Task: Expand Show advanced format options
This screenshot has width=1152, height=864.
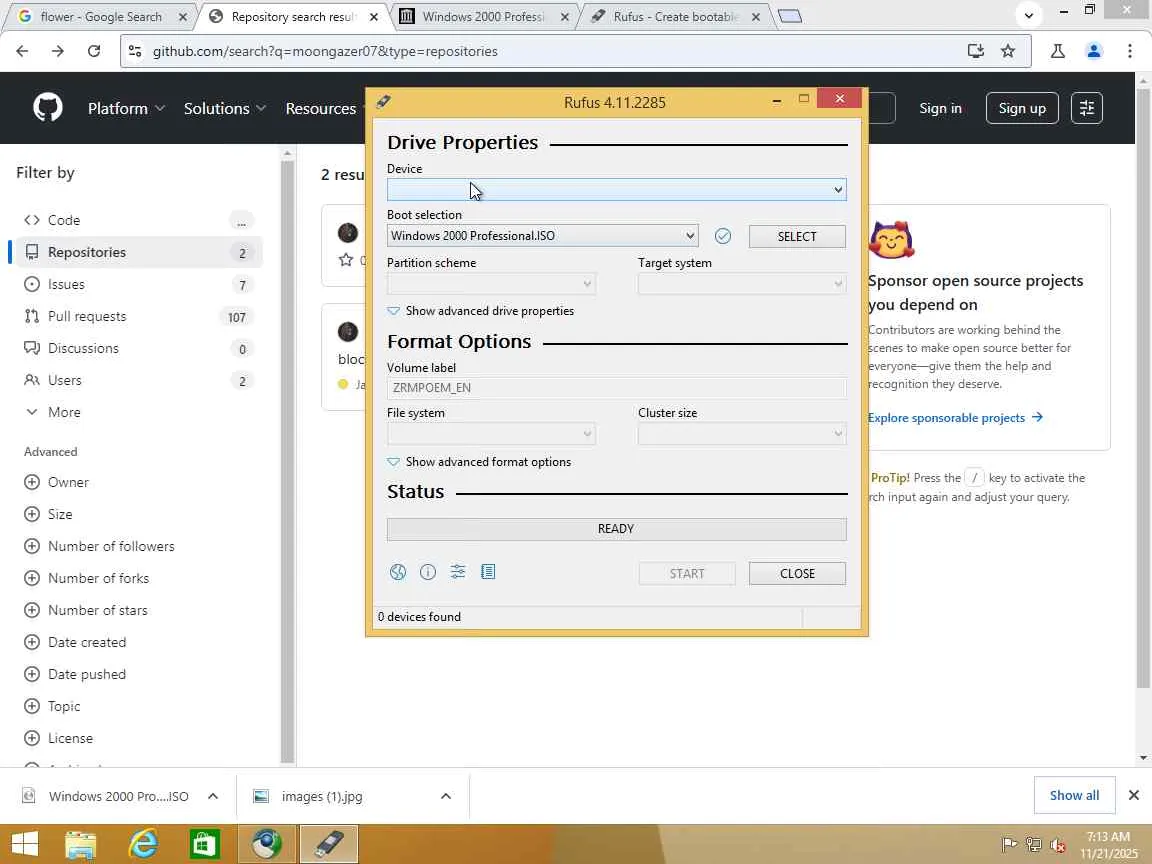Action: click(479, 462)
